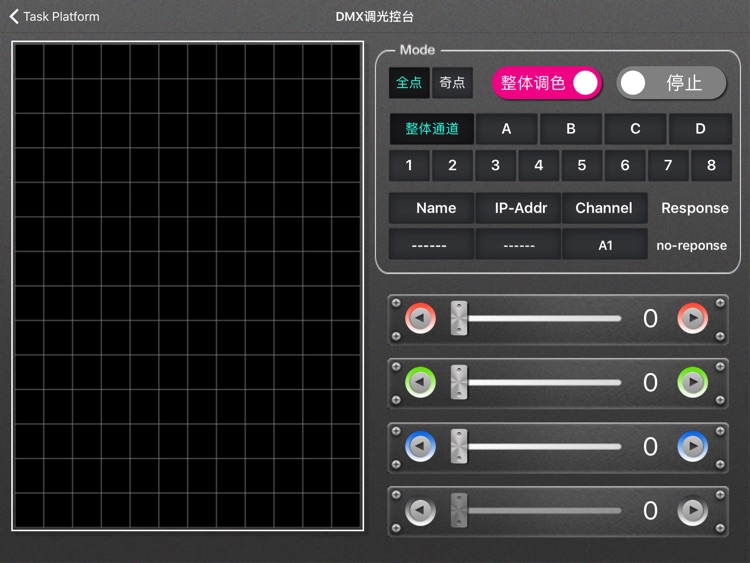Viewport: 750px width, 563px height.
Task: Choose group D
Action: click(700, 129)
